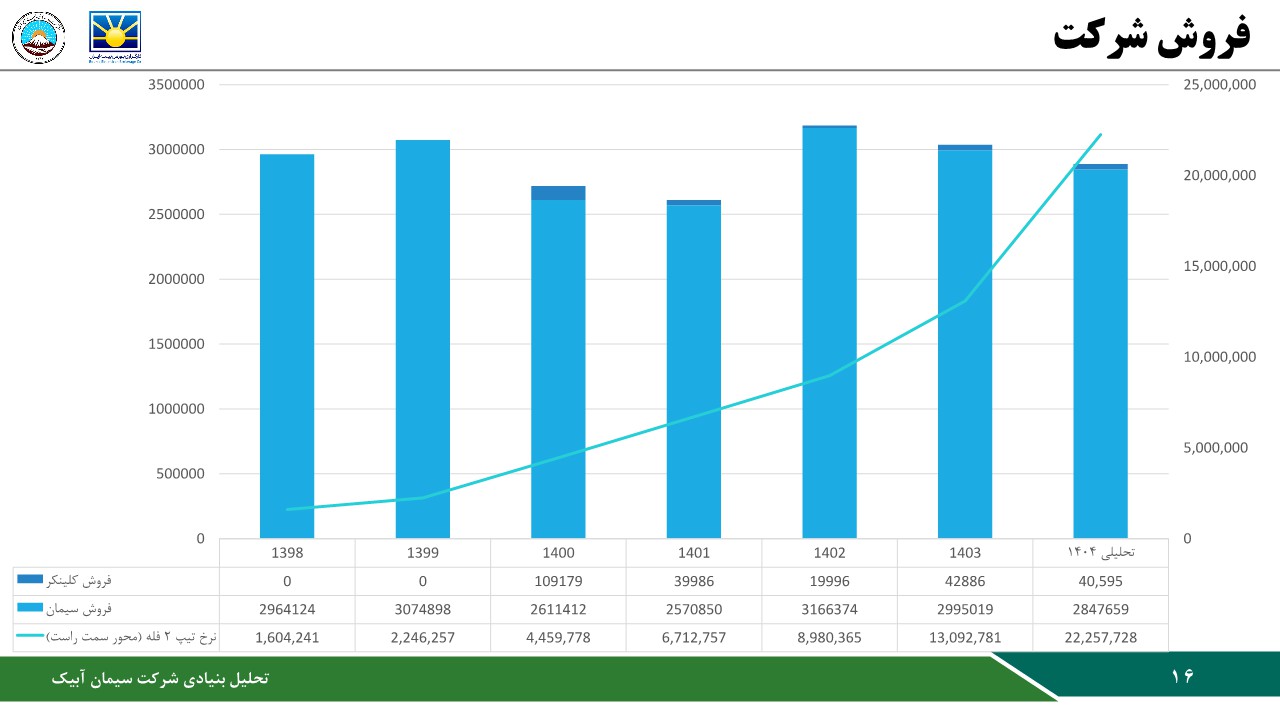The width and height of the screenshot is (1280, 720).
Task: Click the footer text تحلیل بنیادی شرکت سیمان آبیک
Action: tap(160, 678)
